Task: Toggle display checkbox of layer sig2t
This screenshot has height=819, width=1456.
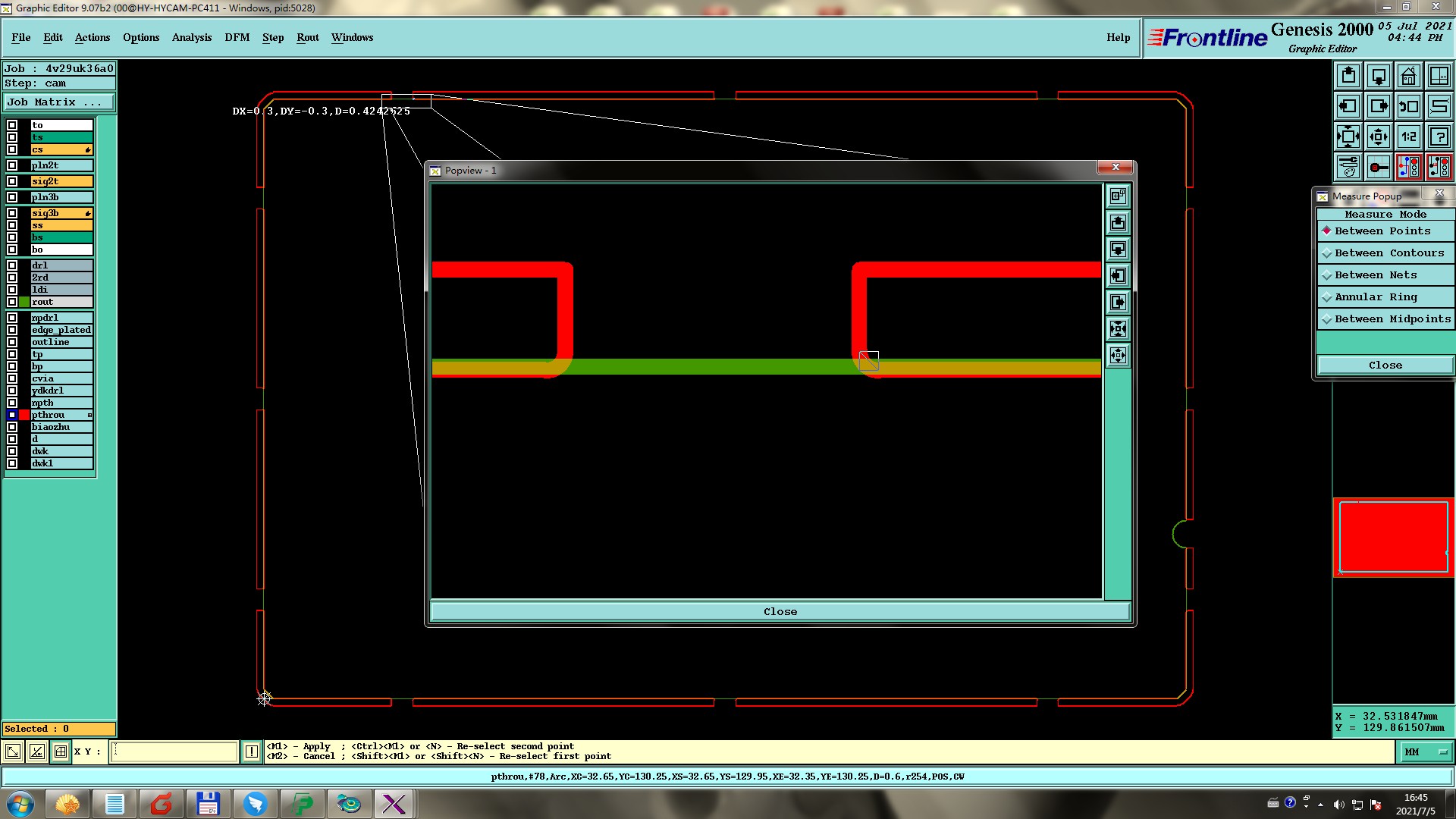Action: coord(12,181)
